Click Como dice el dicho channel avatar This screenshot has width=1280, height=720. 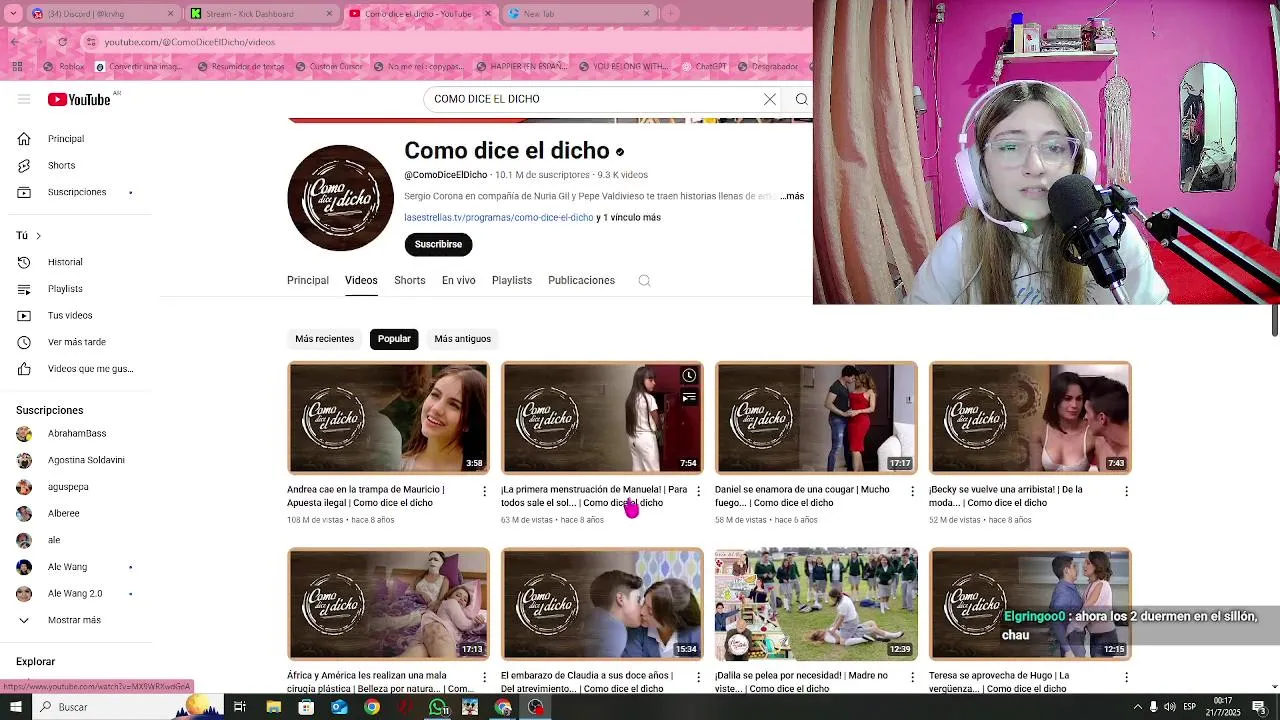tap(341, 198)
